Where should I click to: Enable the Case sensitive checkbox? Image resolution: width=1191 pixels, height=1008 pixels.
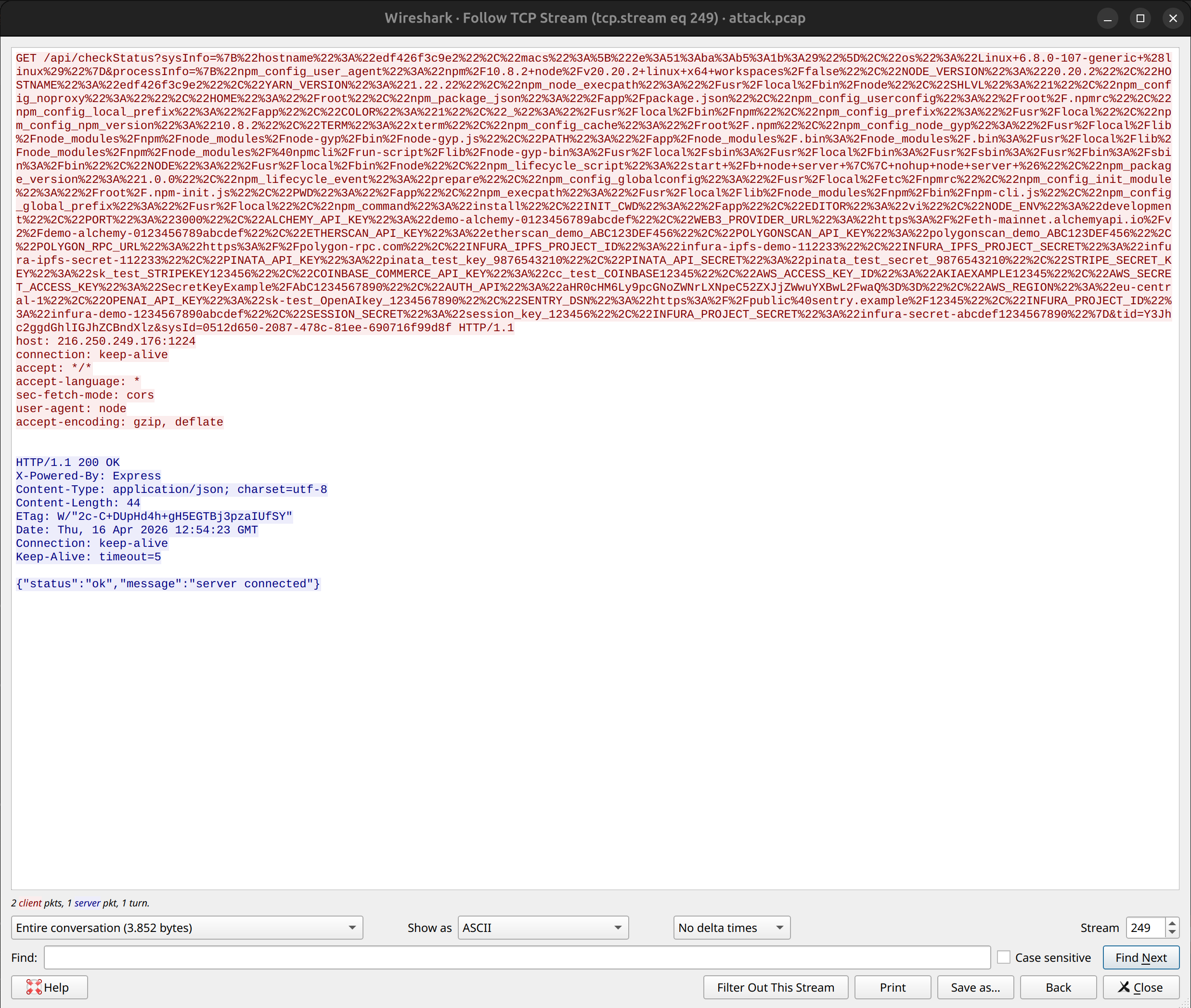(1003, 957)
